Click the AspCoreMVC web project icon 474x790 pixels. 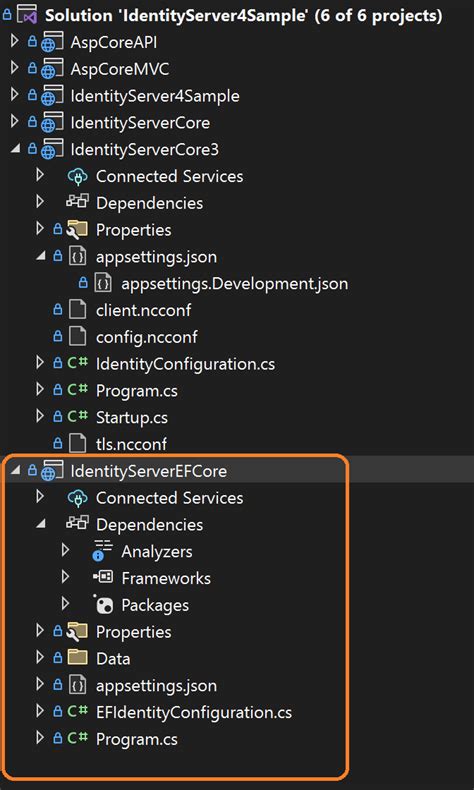(x=51, y=69)
